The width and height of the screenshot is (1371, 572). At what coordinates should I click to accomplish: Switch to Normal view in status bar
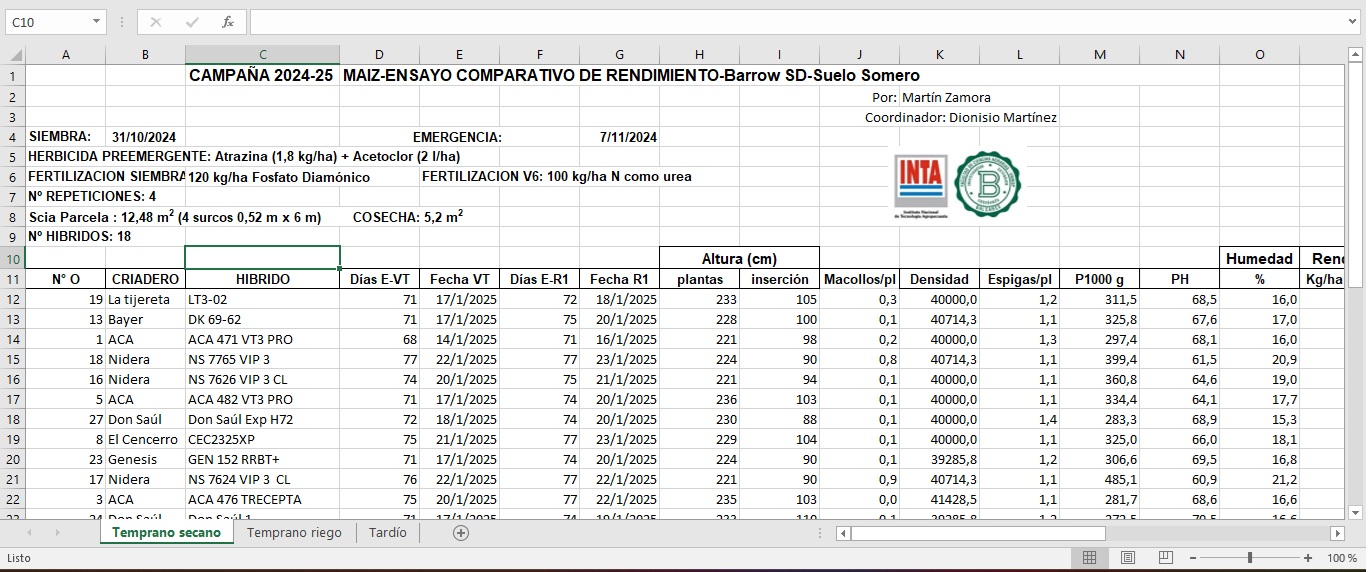pos(1090,557)
